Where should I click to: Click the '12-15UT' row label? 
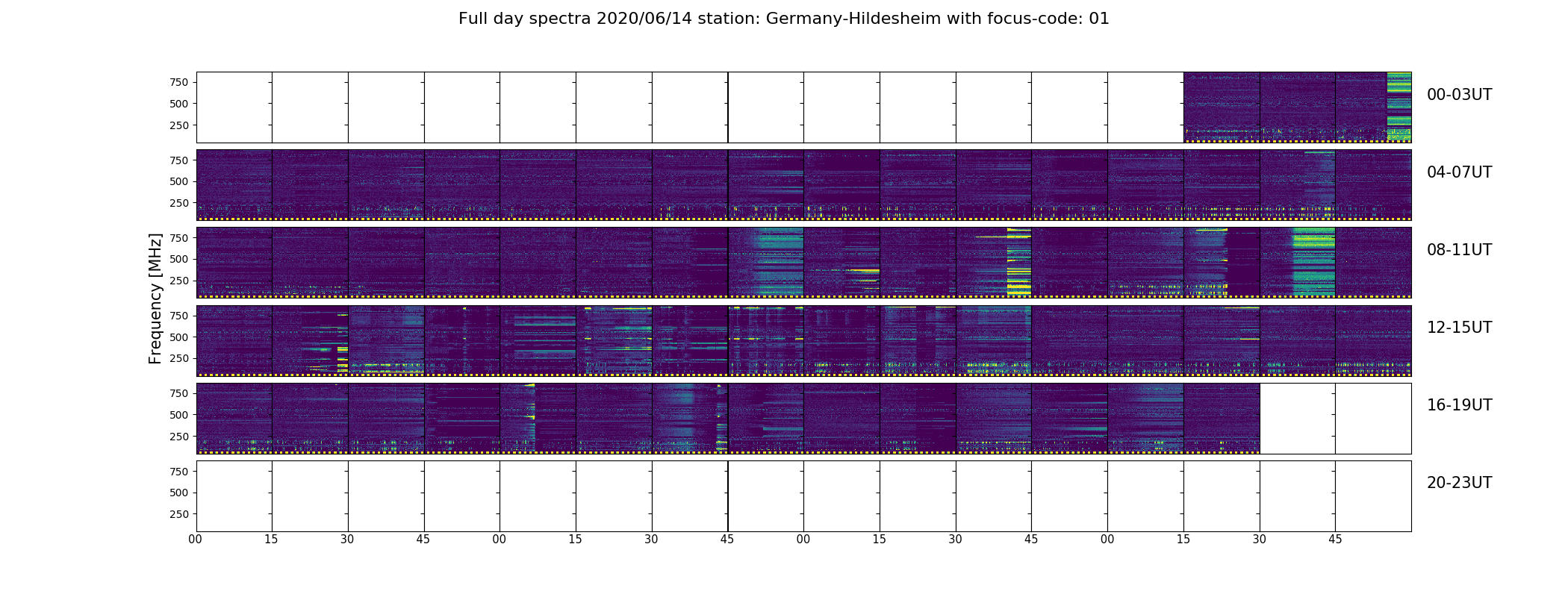tap(1459, 328)
